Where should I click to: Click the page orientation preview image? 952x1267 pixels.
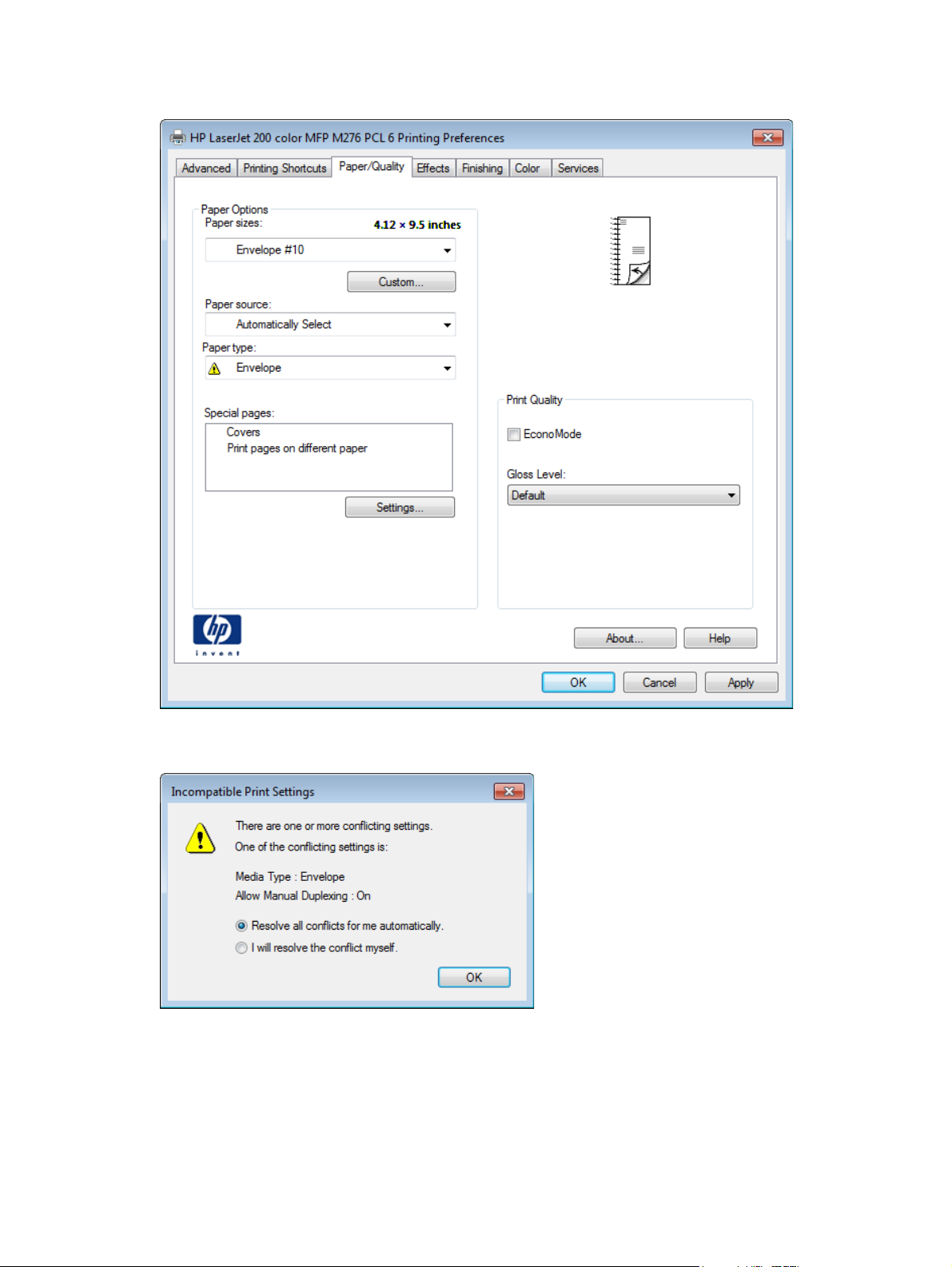(x=631, y=251)
